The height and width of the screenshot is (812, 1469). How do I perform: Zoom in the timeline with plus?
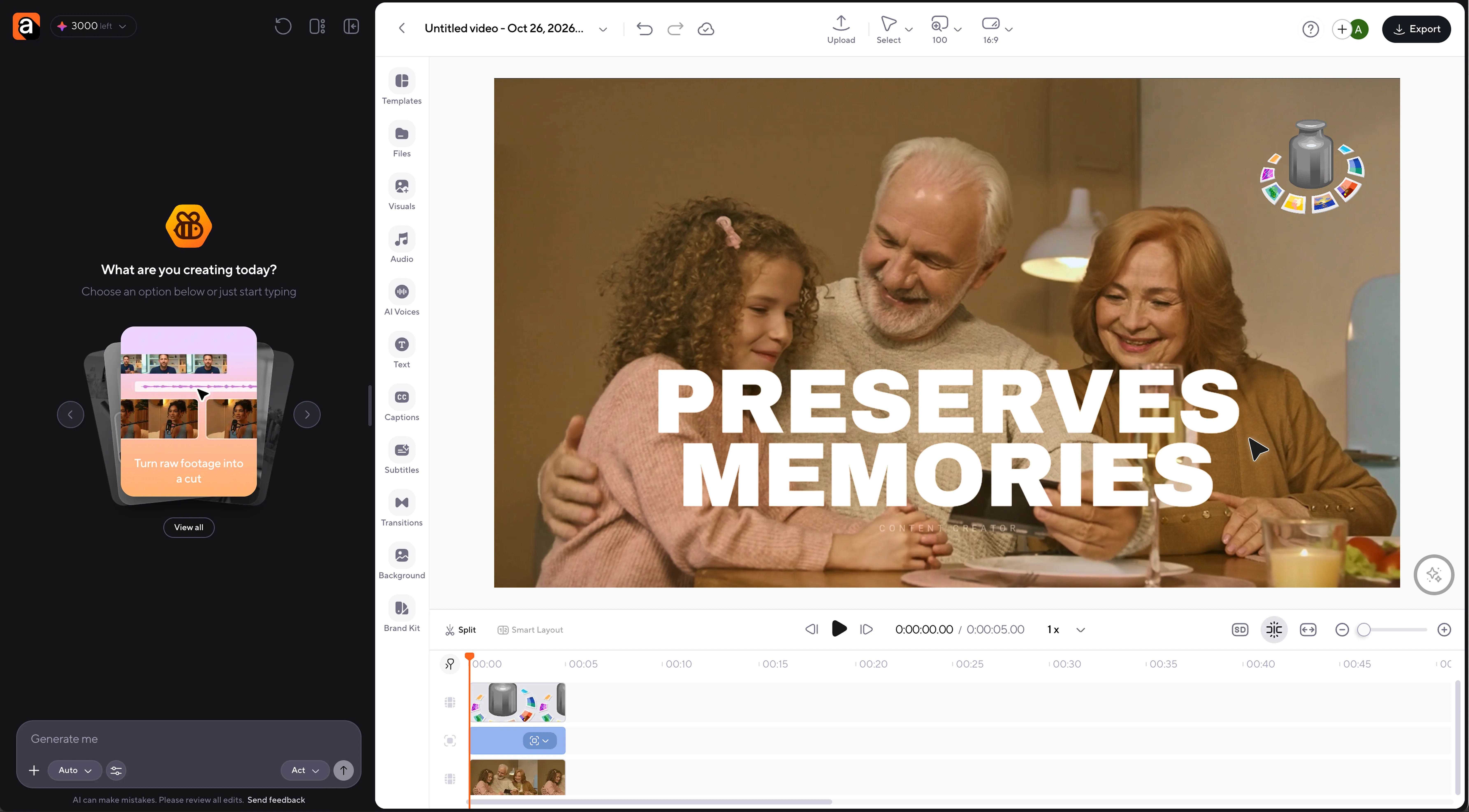click(x=1444, y=630)
